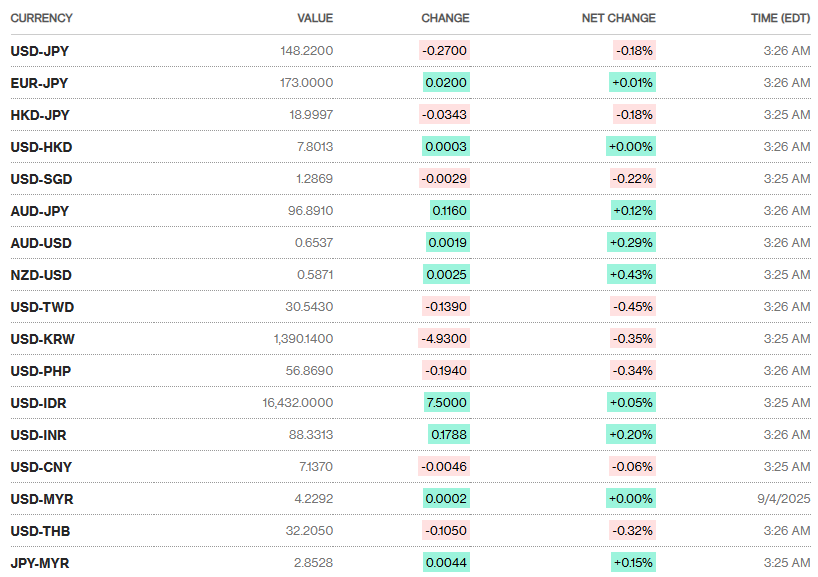Click the 7.5000 change value for USD-IDR
818x577 pixels.
(x=446, y=403)
